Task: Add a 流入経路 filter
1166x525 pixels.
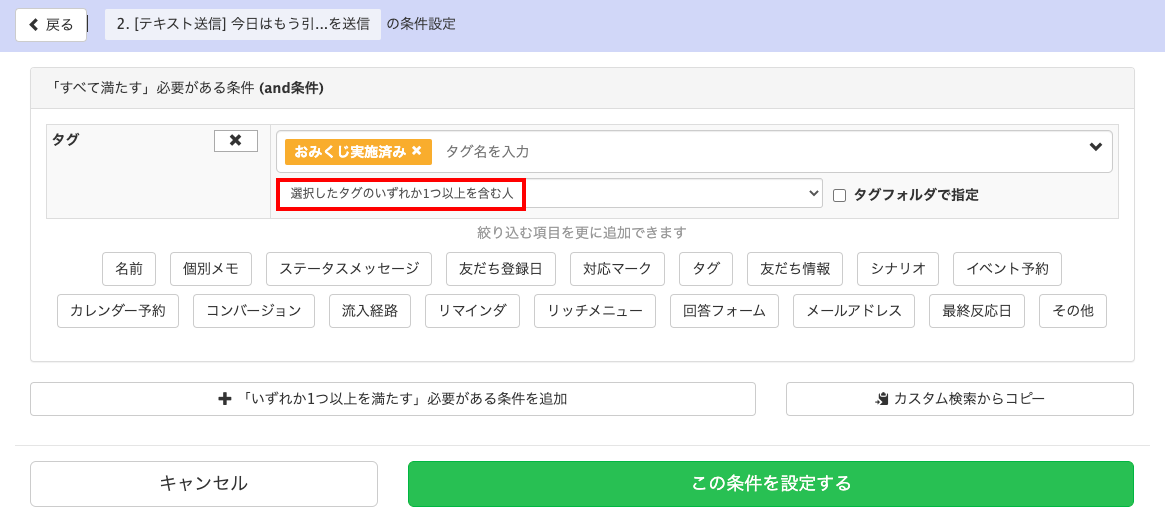Action: point(370,311)
